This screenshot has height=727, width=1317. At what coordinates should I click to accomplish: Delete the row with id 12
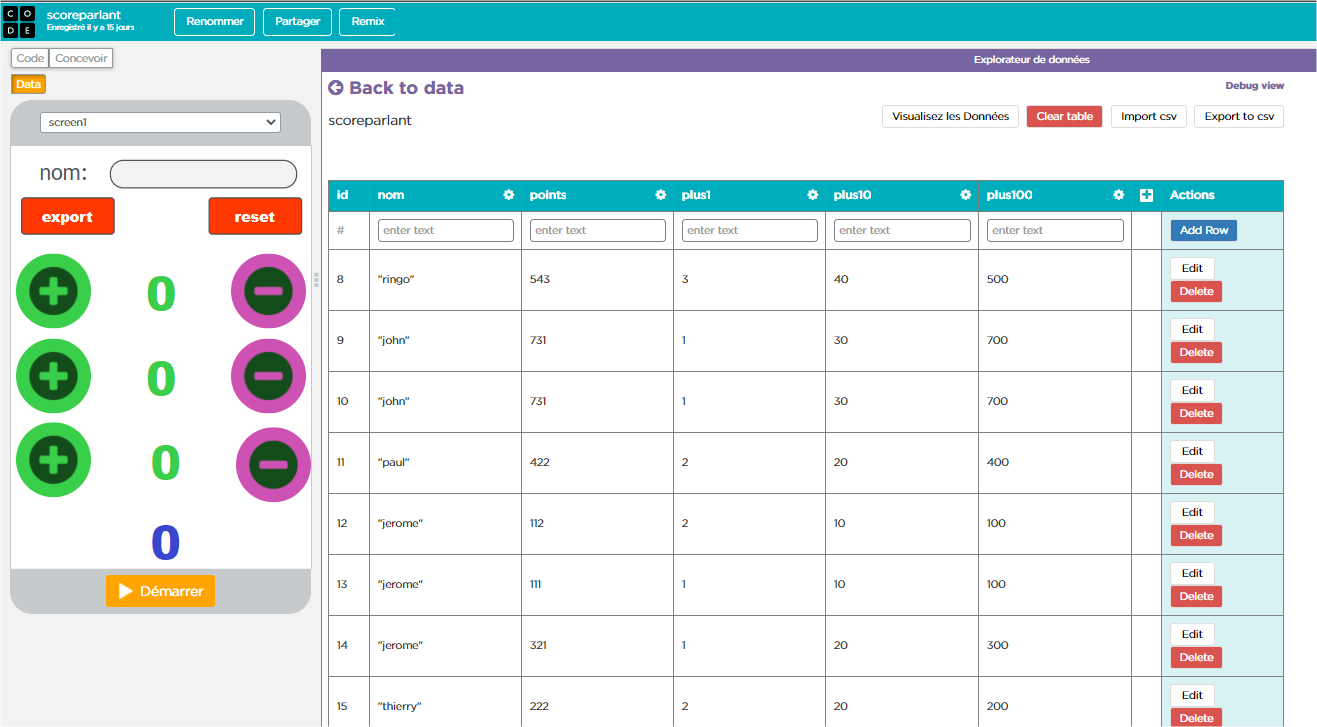click(1196, 536)
